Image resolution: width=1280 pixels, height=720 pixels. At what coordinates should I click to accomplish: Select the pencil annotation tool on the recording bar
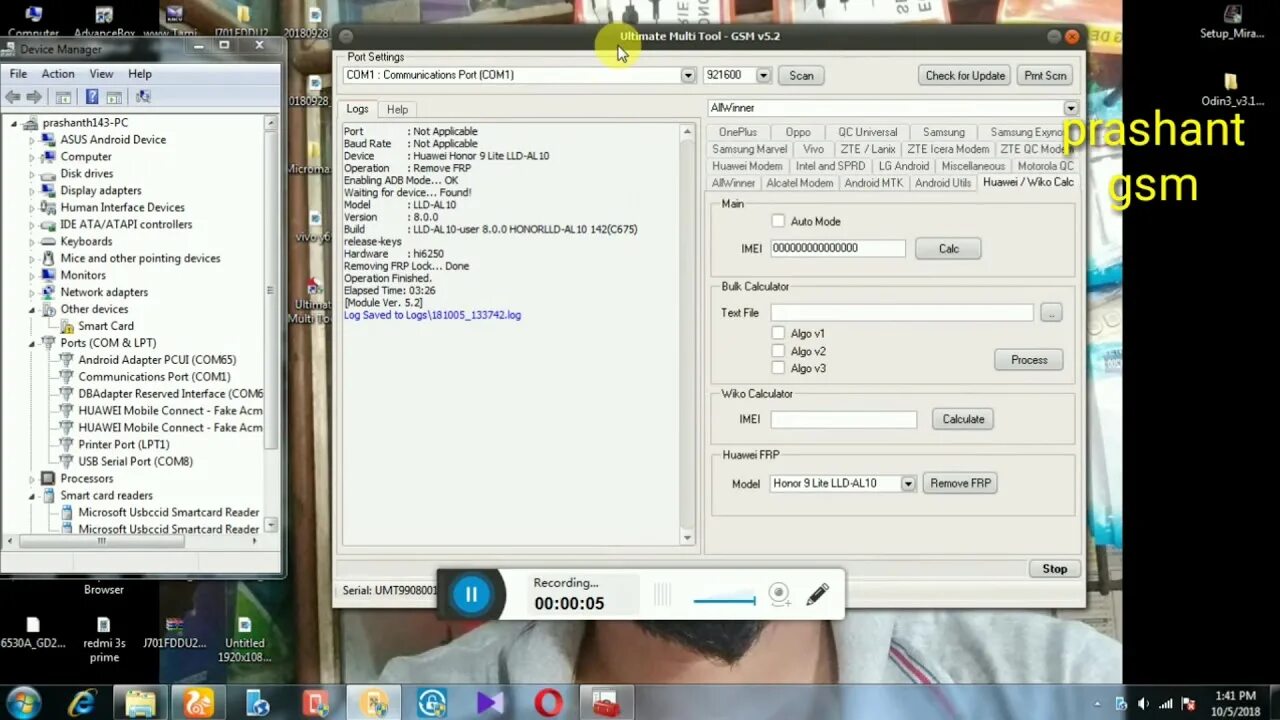coord(817,594)
